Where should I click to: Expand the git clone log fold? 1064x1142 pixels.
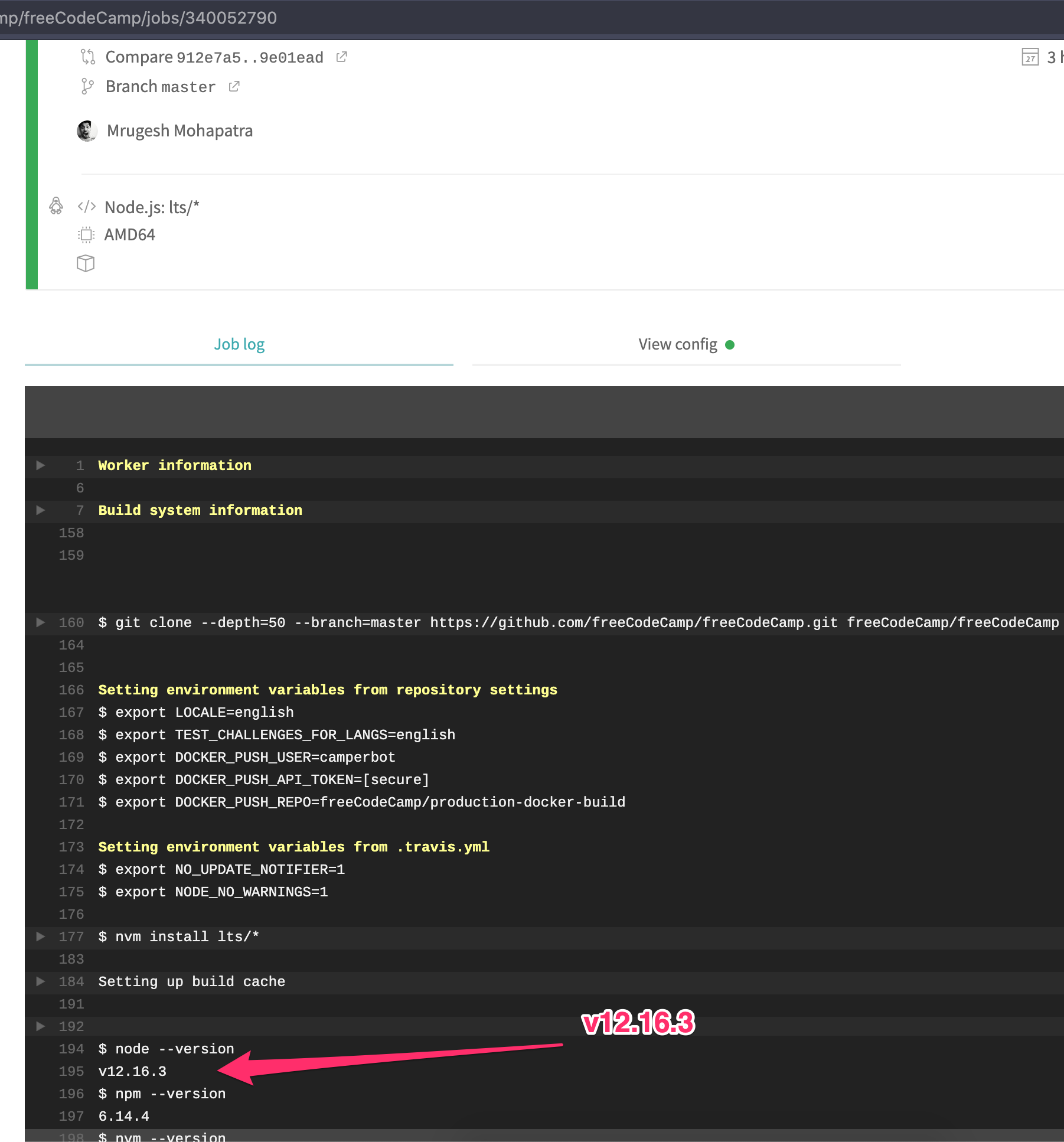40,622
